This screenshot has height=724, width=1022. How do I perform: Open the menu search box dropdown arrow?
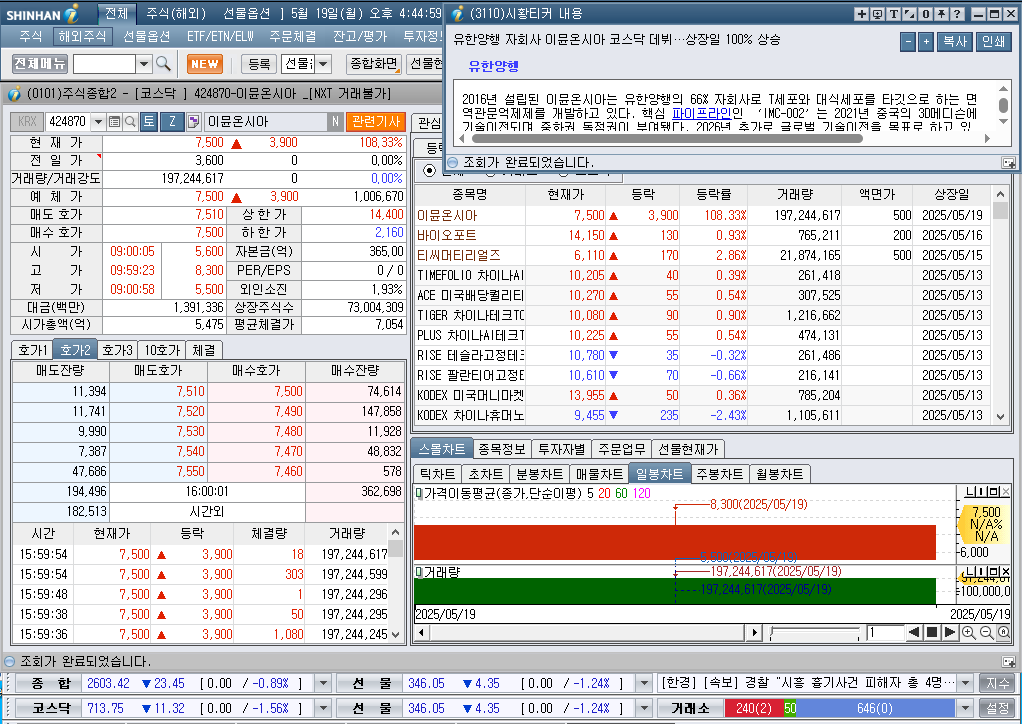tap(144, 63)
